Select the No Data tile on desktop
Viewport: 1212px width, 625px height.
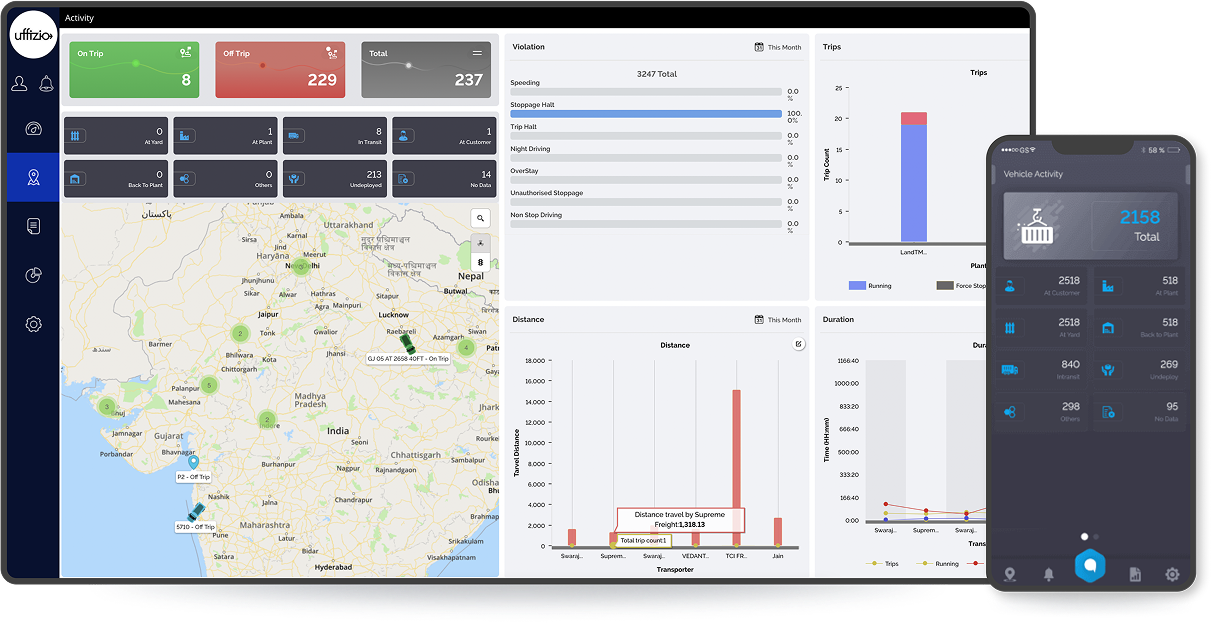pos(444,178)
